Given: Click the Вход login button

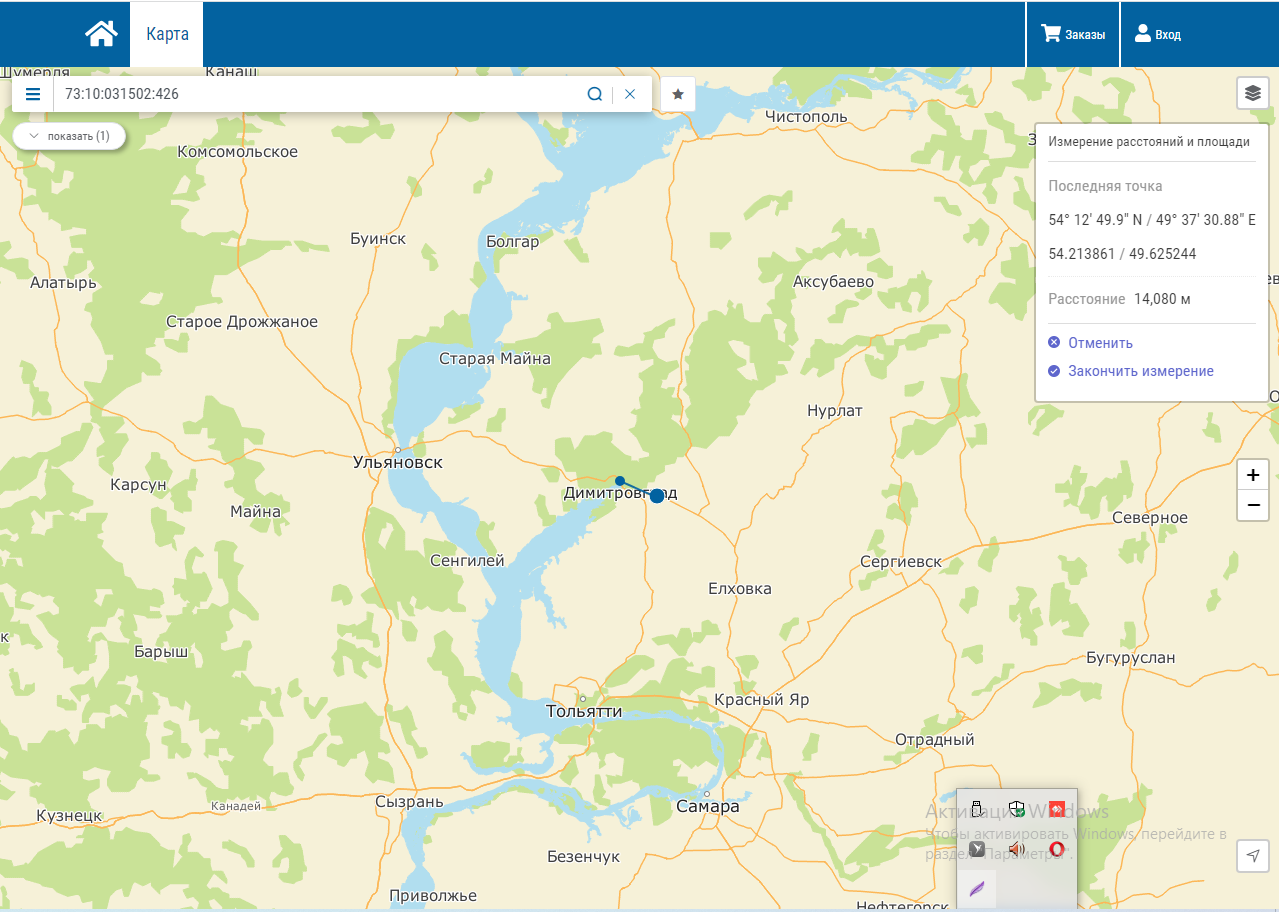Looking at the screenshot, I should click(x=1157, y=34).
